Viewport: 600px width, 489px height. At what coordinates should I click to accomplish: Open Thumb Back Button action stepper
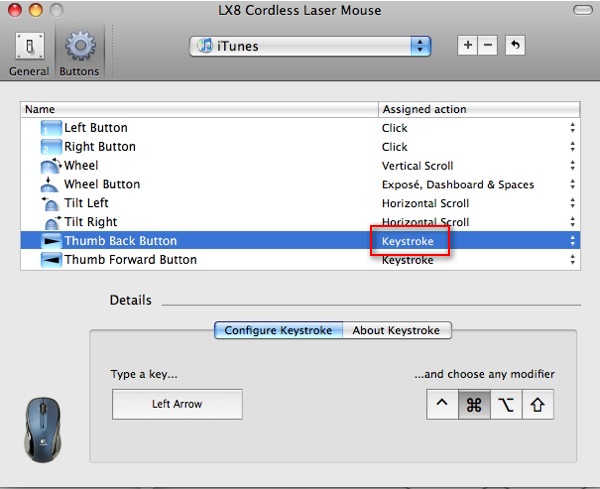point(572,241)
